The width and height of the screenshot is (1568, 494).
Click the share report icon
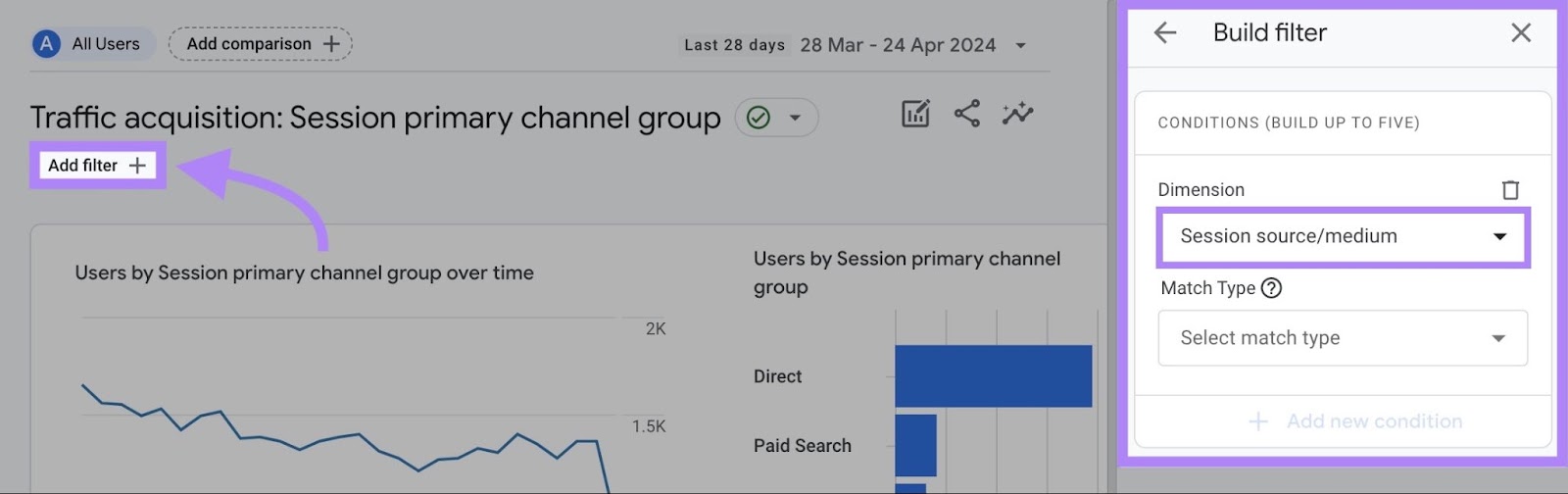967,114
